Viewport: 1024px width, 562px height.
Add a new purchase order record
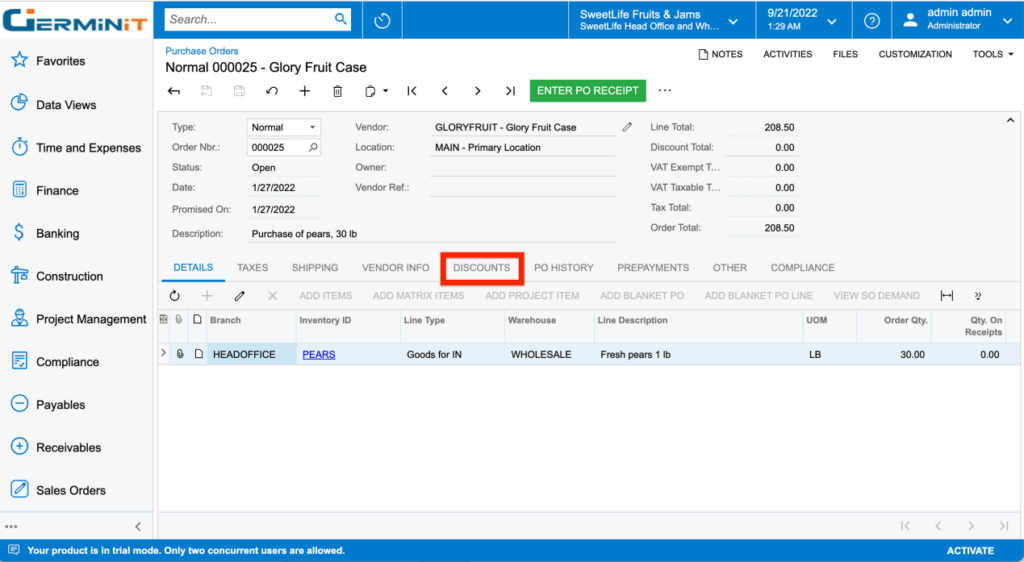pos(305,91)
